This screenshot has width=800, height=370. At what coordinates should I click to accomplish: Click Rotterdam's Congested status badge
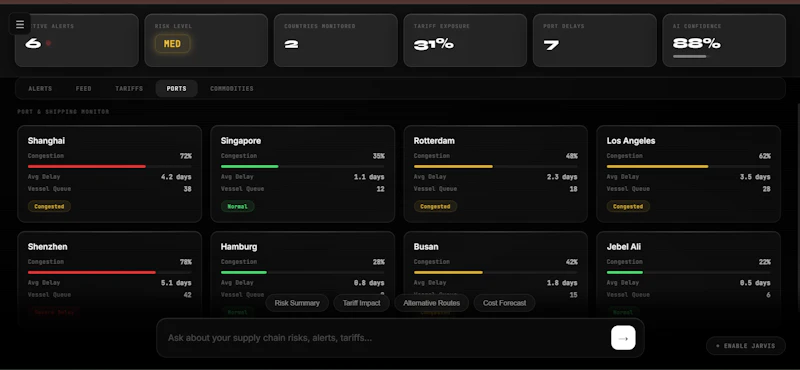pos(435,207)
